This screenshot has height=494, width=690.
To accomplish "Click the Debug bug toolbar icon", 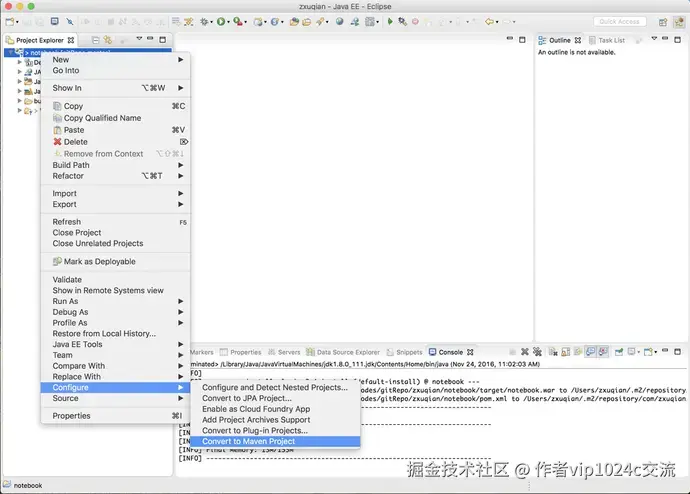I will (204, 22).
